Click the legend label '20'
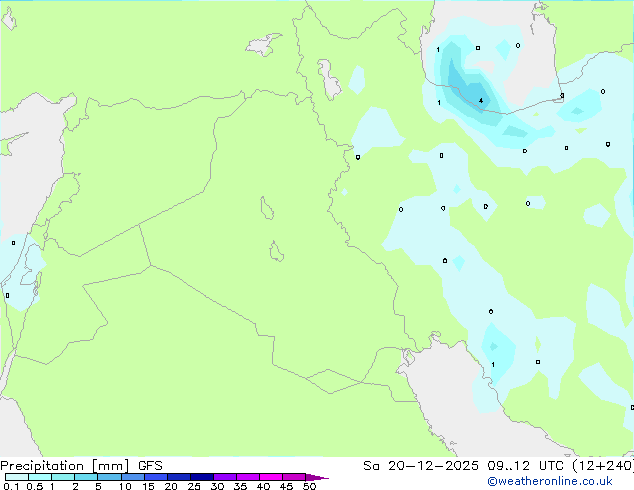Image resolution: width=634 pixels, height=490 pixels. tap(171, 486)
